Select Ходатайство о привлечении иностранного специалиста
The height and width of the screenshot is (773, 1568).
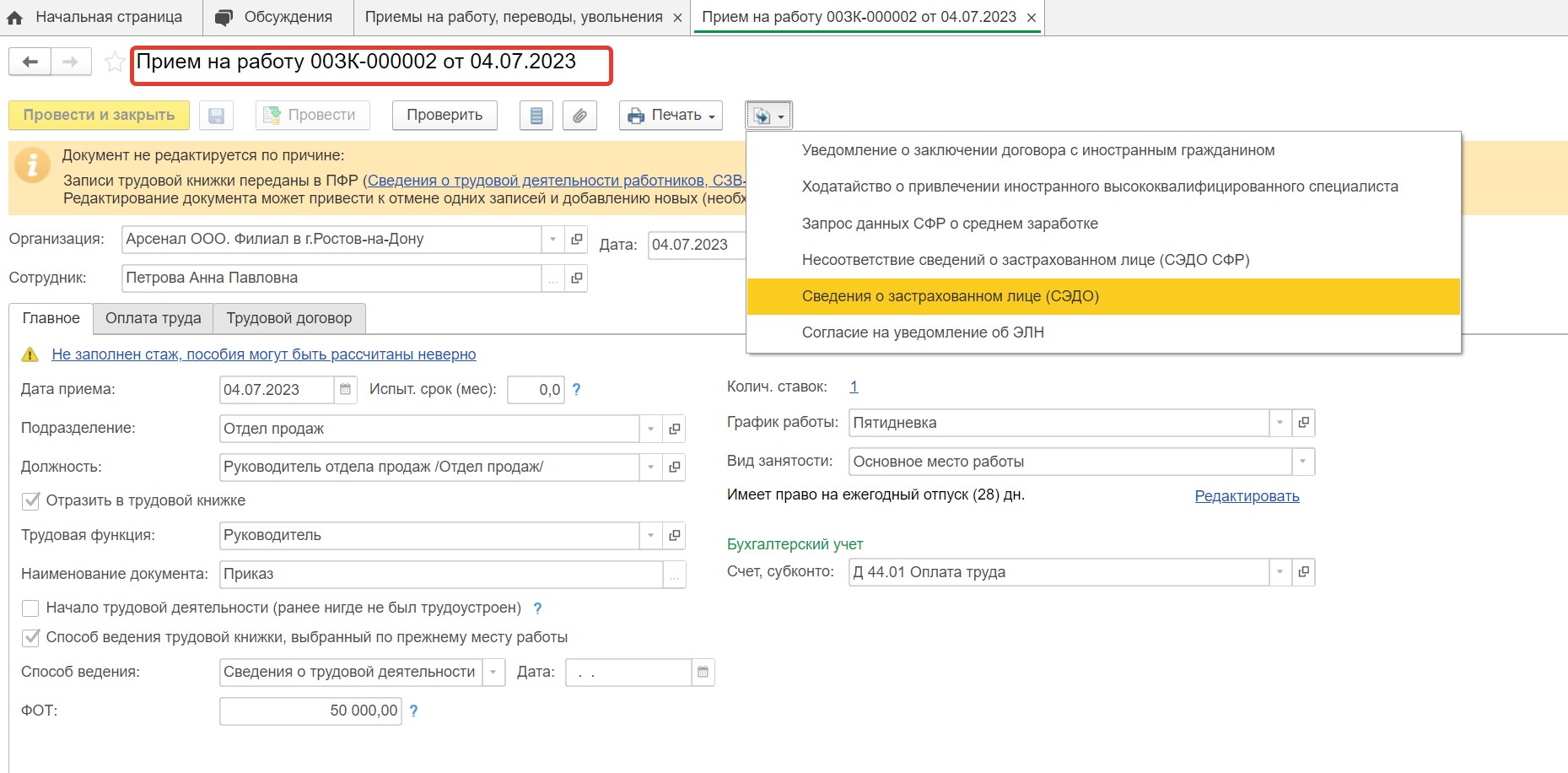[x=1103, y=186]
